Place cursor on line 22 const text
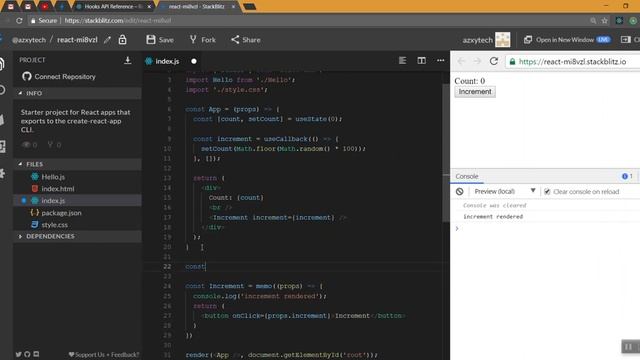This screenshot has width=640, height=360. pyautogui.click(x=195, y=267)
